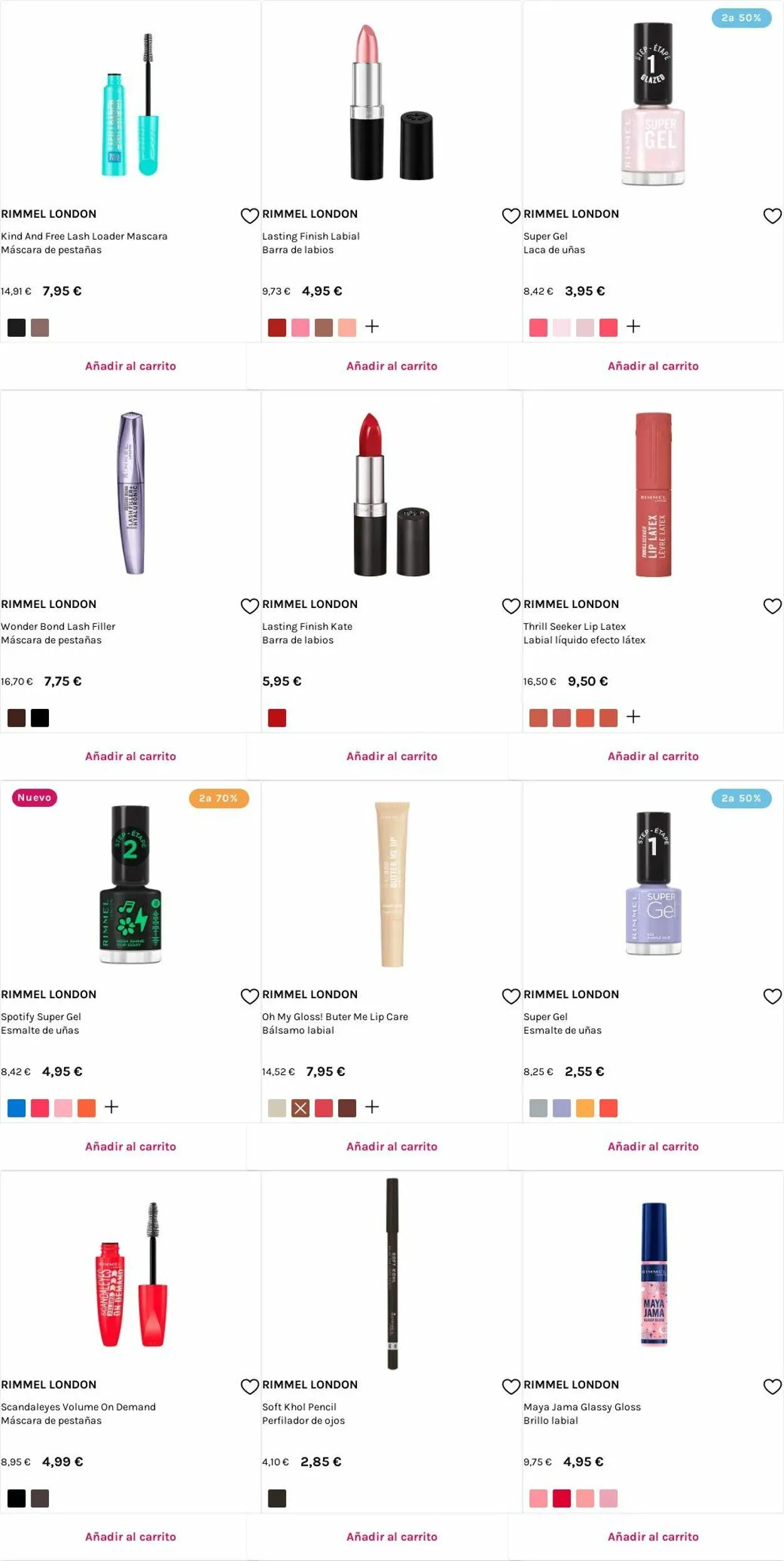The width and height of the screenshot is (784, 1561).
Task: Expand more colors for Thrill Seeker Lip Latex
Action: tap(633, 717)
